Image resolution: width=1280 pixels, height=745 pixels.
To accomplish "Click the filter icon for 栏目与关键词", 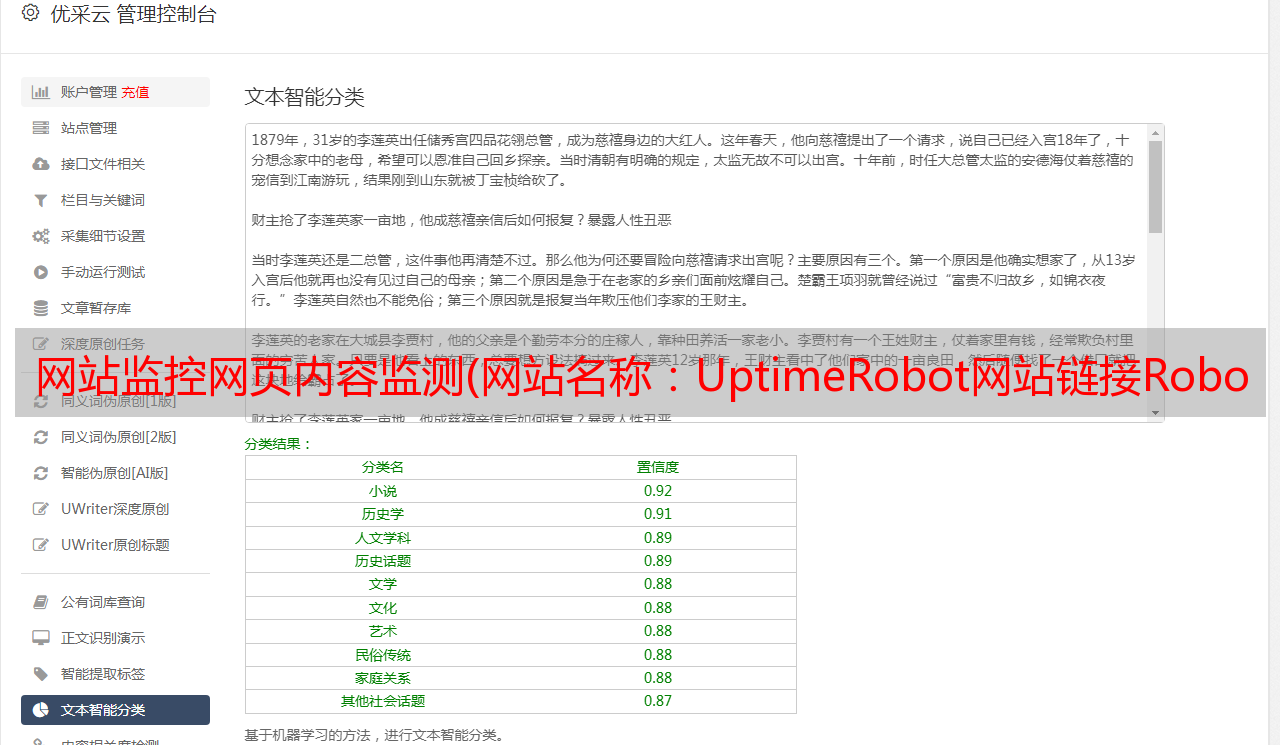I will click(41, 200).
